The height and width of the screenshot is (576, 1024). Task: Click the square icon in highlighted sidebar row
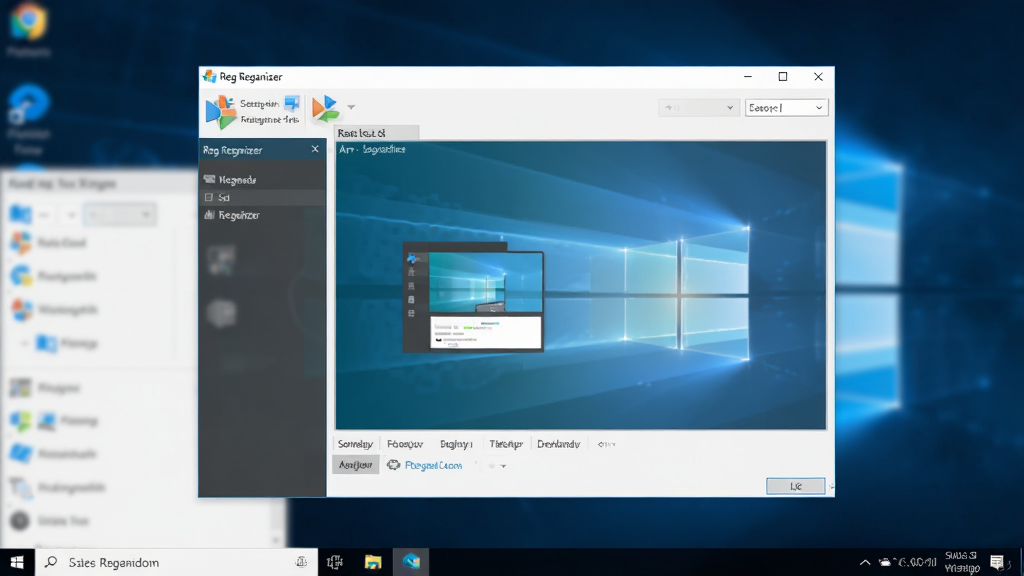coord(209,197)
